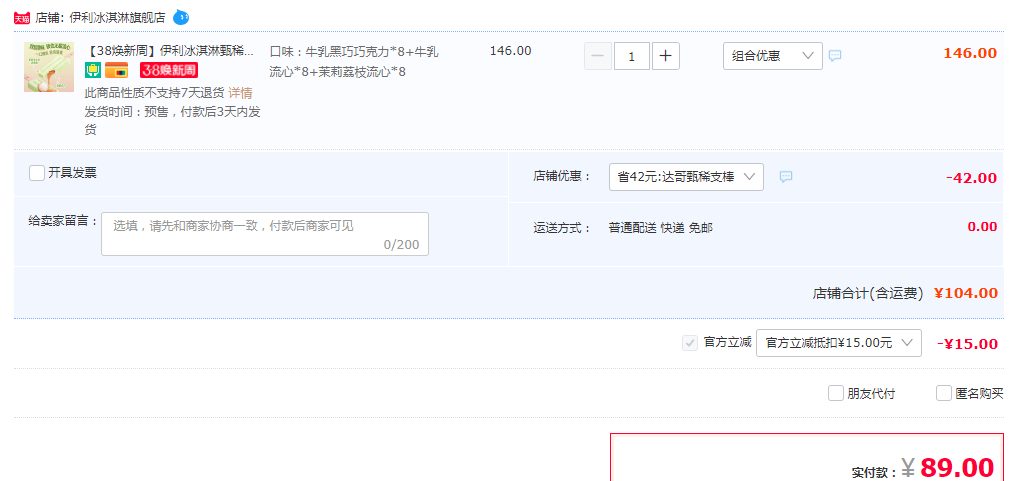The height and width of the screenshot is (481, 1014).
Task: Click the shipping fee 0.00 value
Action: coord(982,226)
